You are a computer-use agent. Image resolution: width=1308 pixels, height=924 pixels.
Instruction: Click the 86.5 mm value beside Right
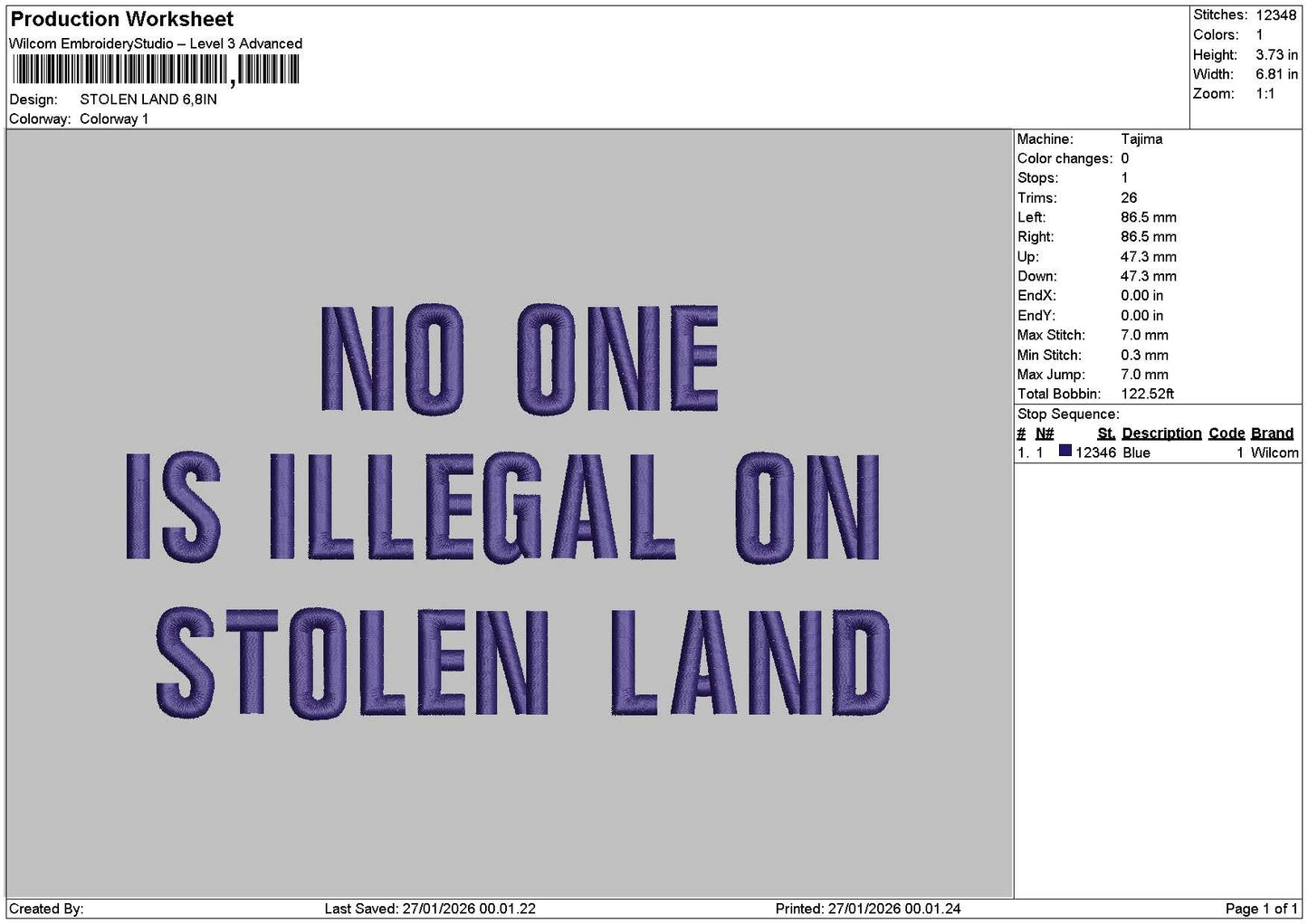[x=1149, y=237]
